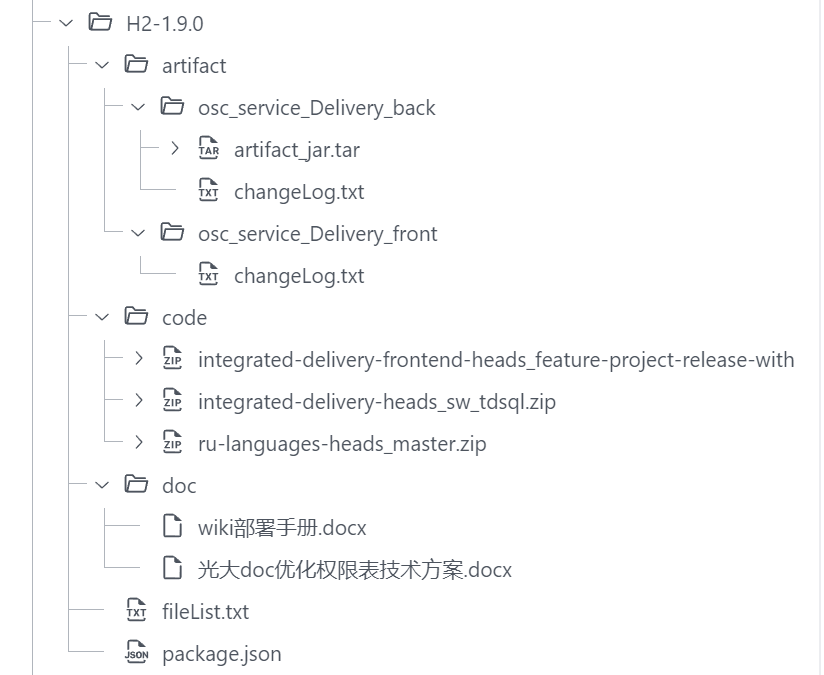Viewport: 824px width, 675px height.
Task: Click the TXT icon beside changeLog.txt under osc_service_Delivery_back
Action: [x=209, y=191]
